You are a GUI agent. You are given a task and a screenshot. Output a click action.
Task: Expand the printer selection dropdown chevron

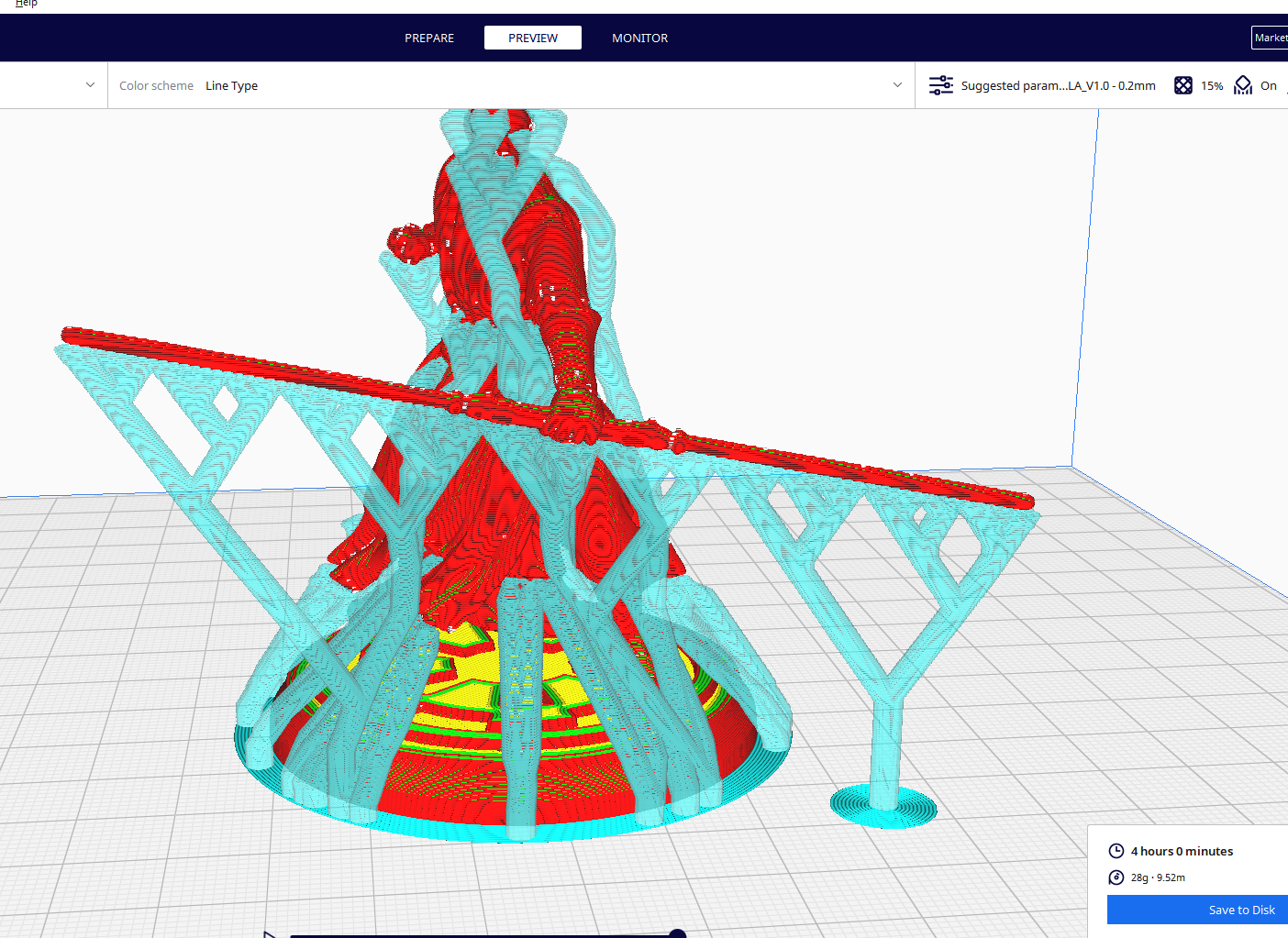(89, 84)
